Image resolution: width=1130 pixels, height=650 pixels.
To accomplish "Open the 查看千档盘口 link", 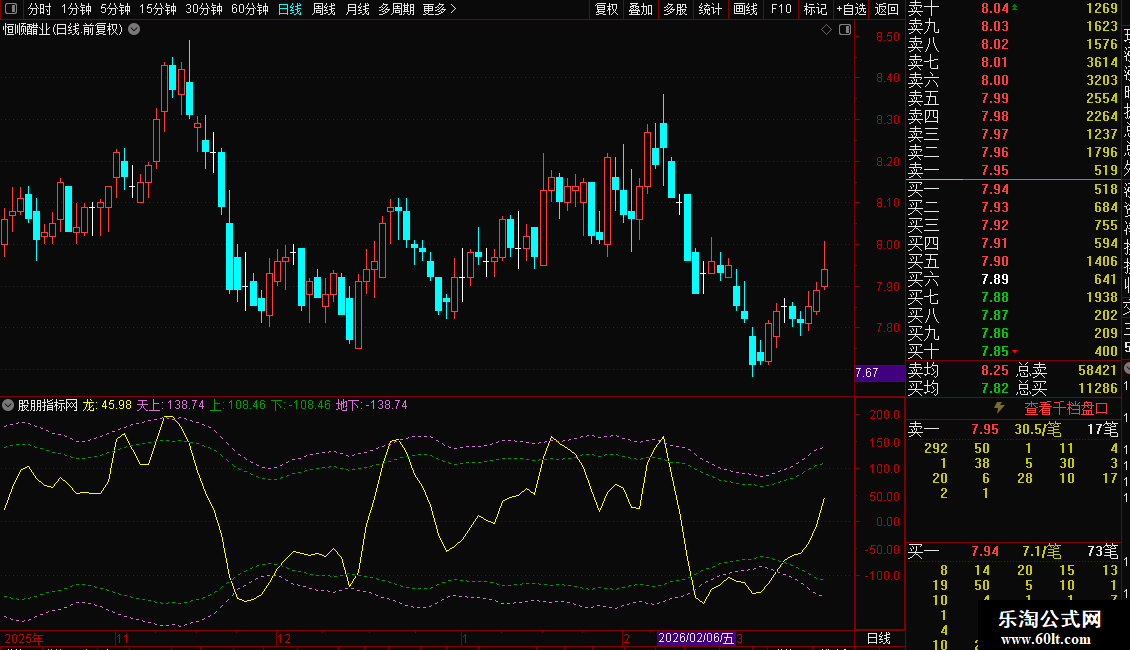I will pyautogui.click(x=1066, y=408).
